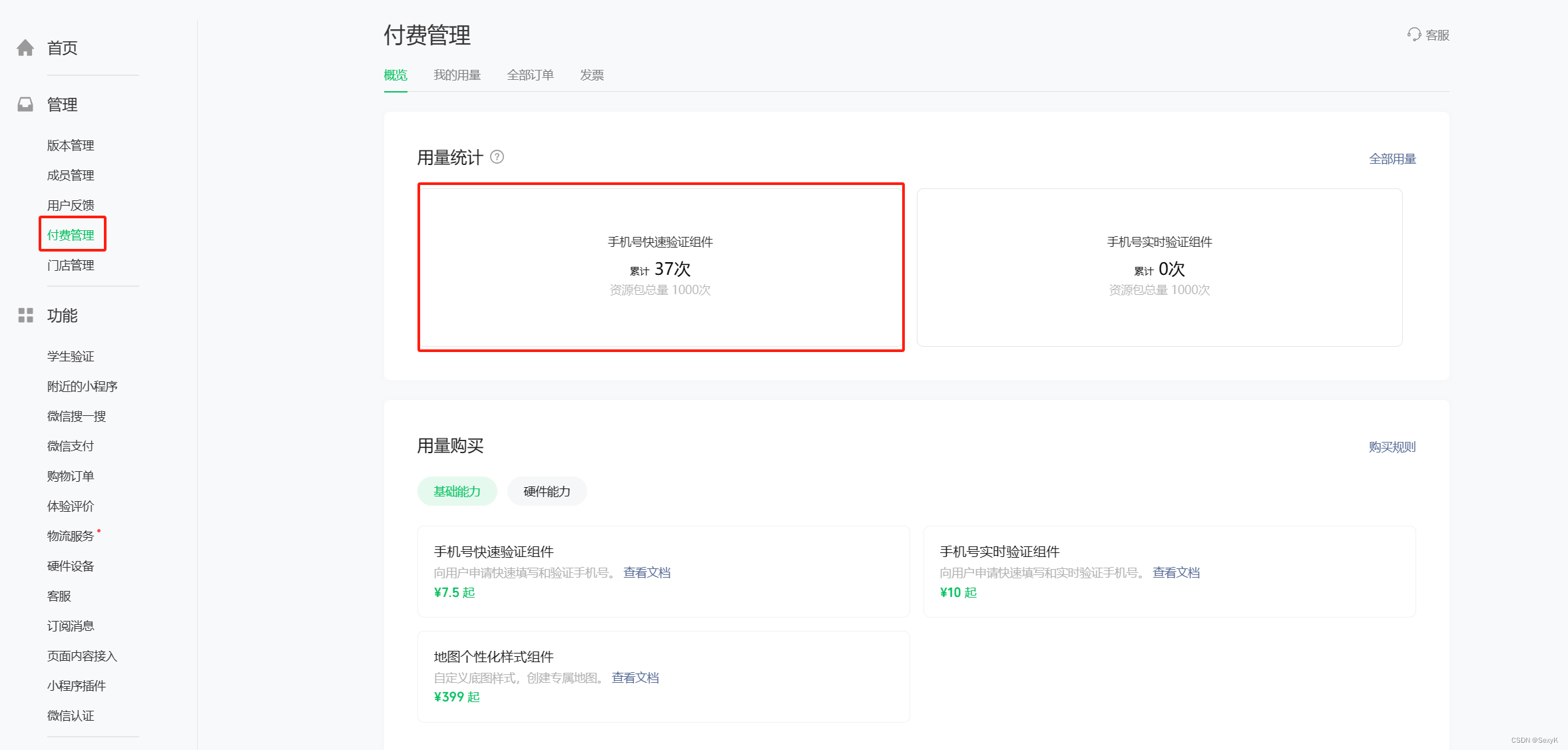
Task: Click the 付费管理 page title
Action: [427, 35]
